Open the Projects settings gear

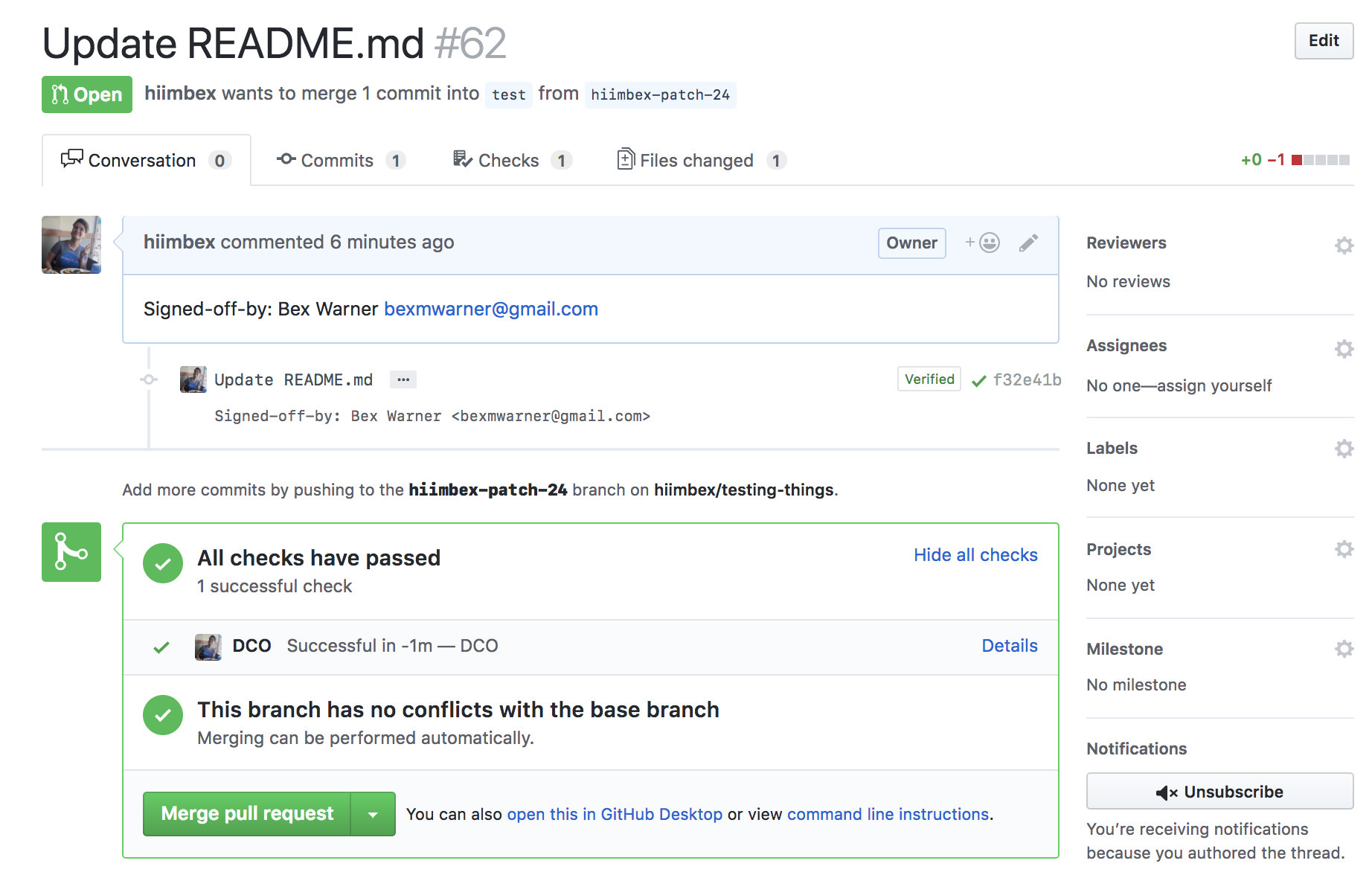coord(1344,549)
